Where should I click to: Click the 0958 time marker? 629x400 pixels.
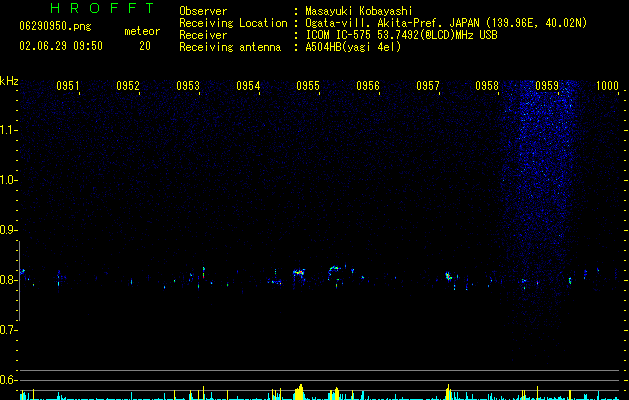(x=487, y=86)
